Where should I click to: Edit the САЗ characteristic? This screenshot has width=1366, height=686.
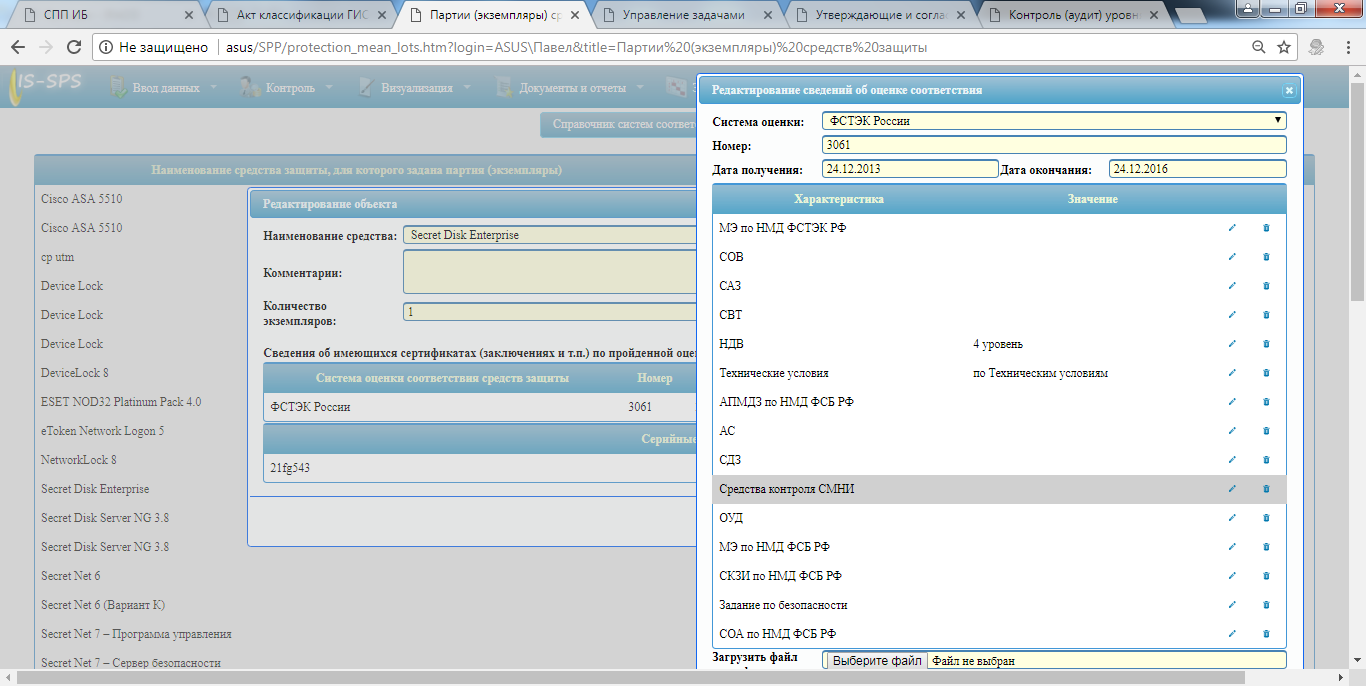coord(1232,286)
